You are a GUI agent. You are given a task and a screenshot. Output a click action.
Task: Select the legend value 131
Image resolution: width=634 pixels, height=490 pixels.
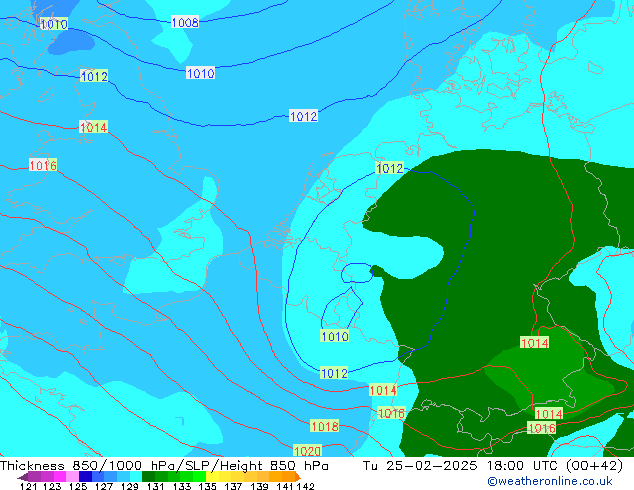tap(155, 486)
